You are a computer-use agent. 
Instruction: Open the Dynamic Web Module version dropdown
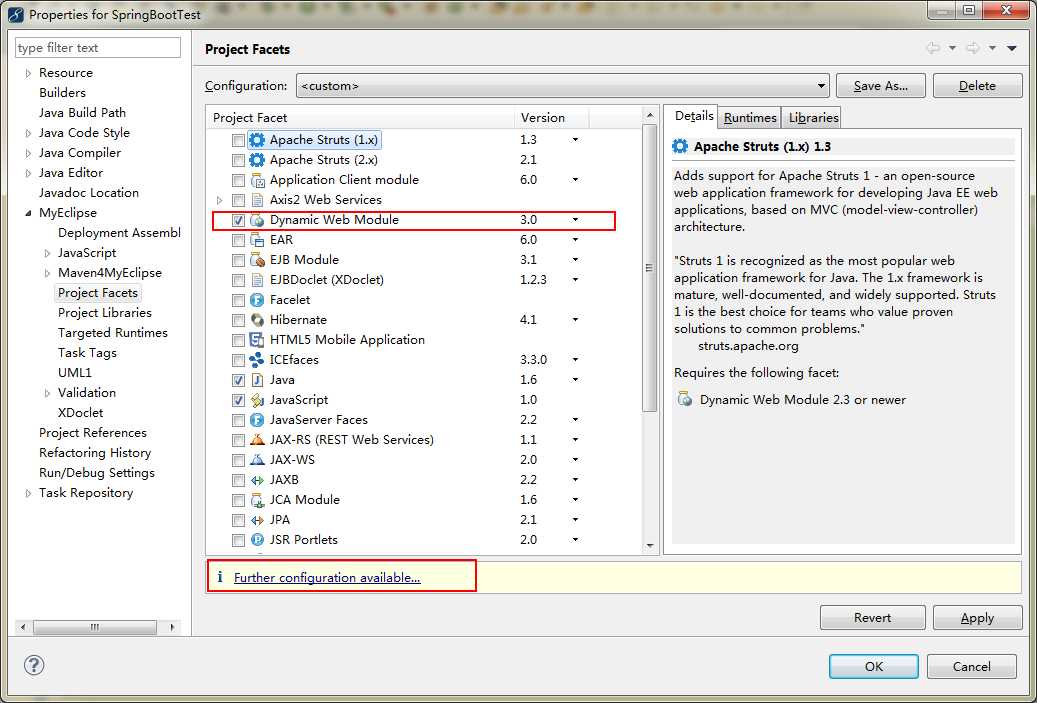point(575,220)
